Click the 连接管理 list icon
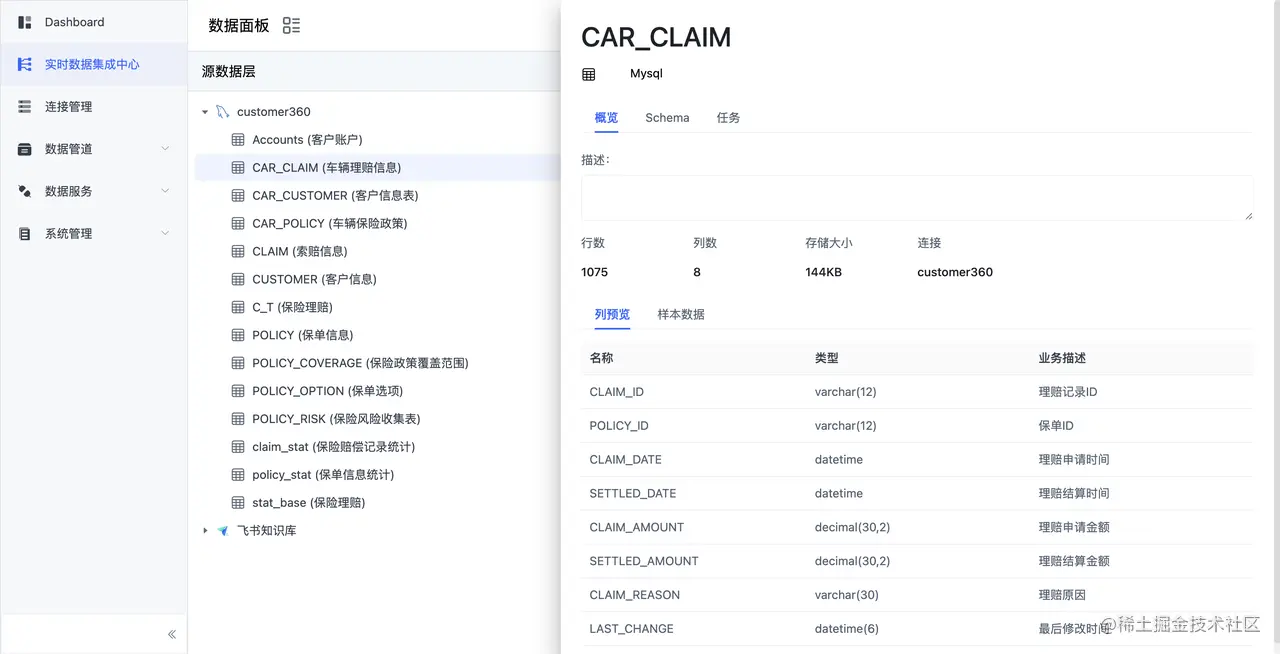 [x=25, y=106]
